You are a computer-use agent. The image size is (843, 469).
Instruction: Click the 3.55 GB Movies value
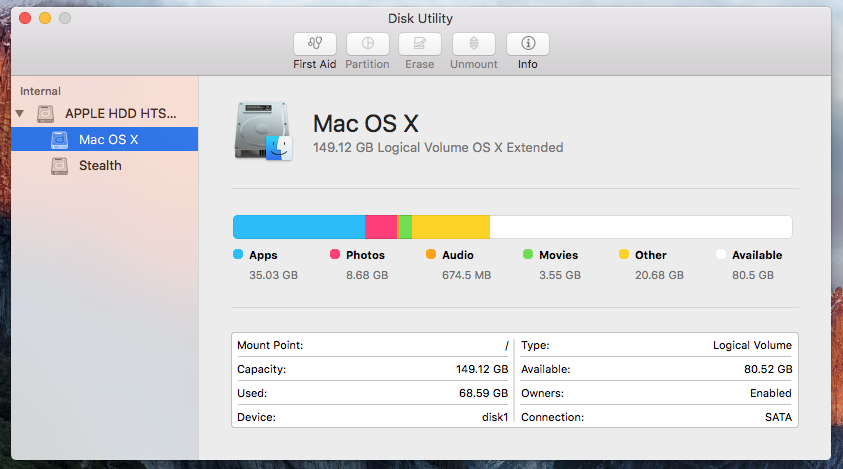click(560, 275)
